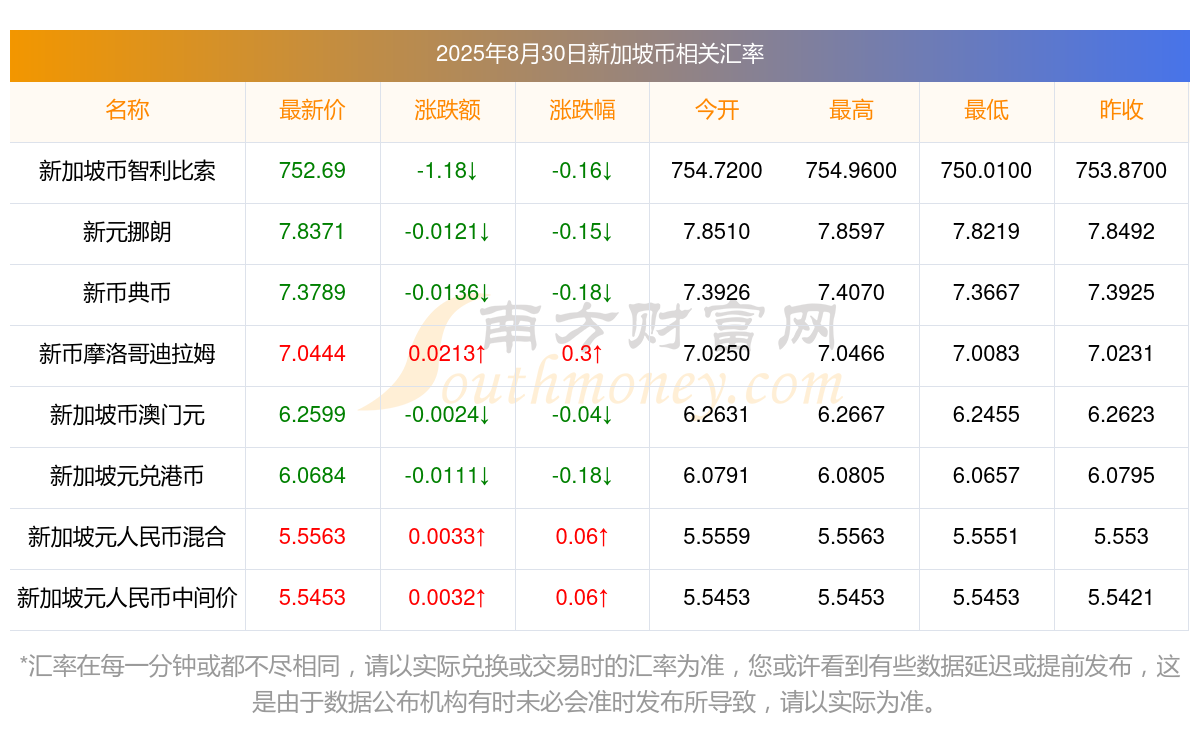The width and height of the screenshot is (1200, 733).
Task: Select the 新加坡币澳门元 row name
Action: (x=127, y=415)
